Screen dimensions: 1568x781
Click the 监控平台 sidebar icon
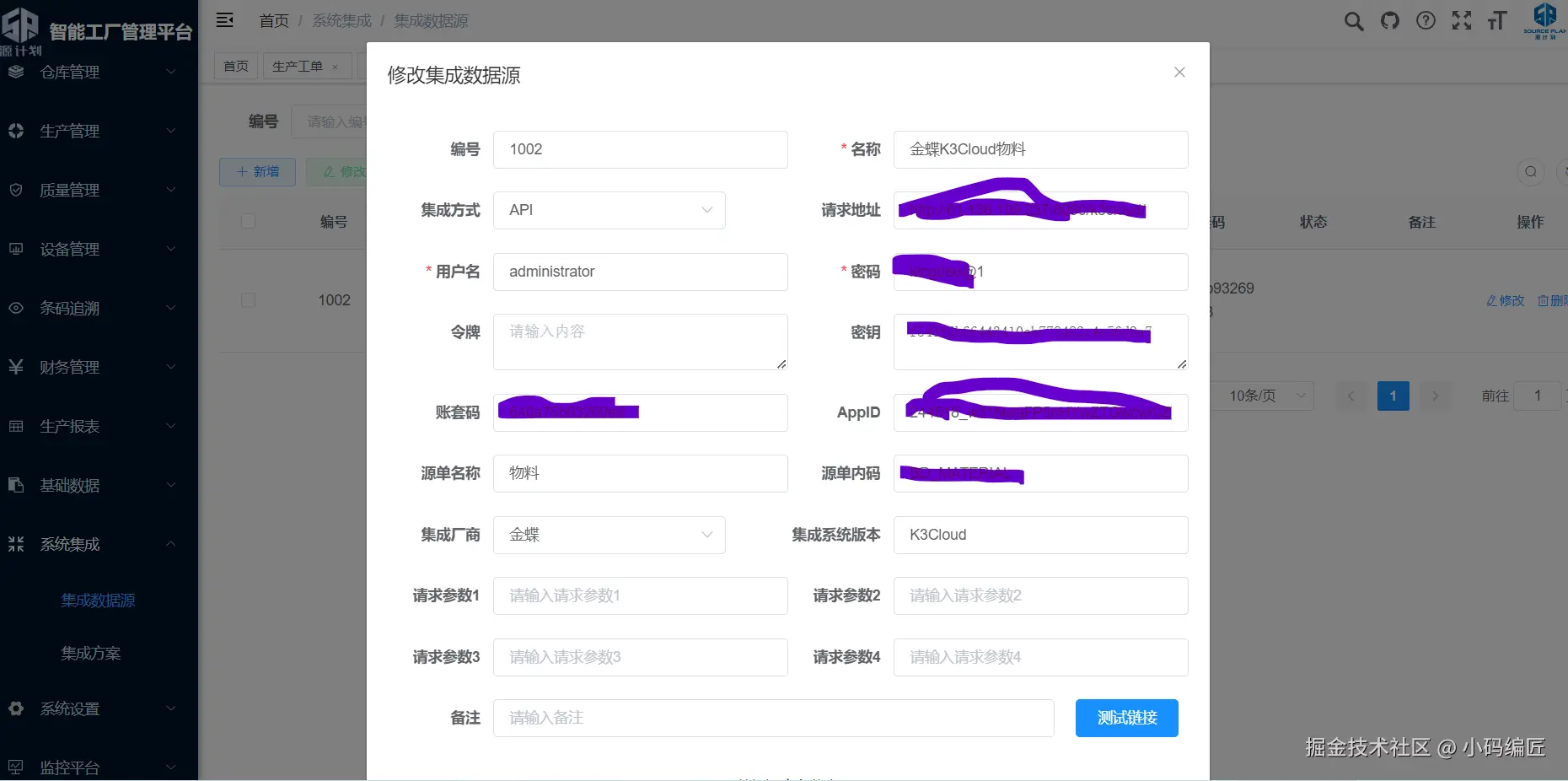click(16, 768)
